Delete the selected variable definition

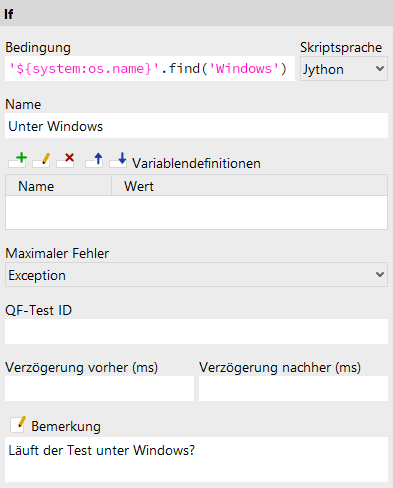(x=65, y=160)
